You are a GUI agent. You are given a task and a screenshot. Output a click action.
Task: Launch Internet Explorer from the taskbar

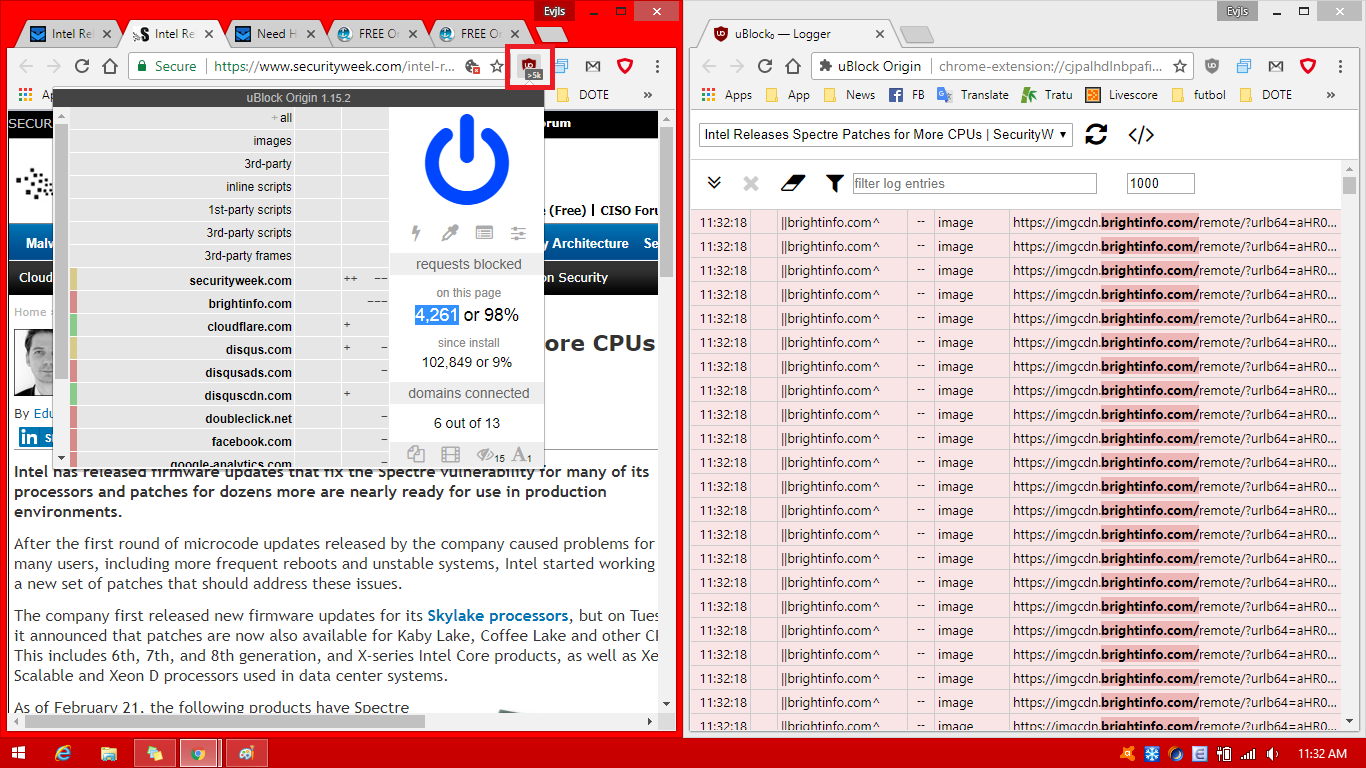point(65,753)
